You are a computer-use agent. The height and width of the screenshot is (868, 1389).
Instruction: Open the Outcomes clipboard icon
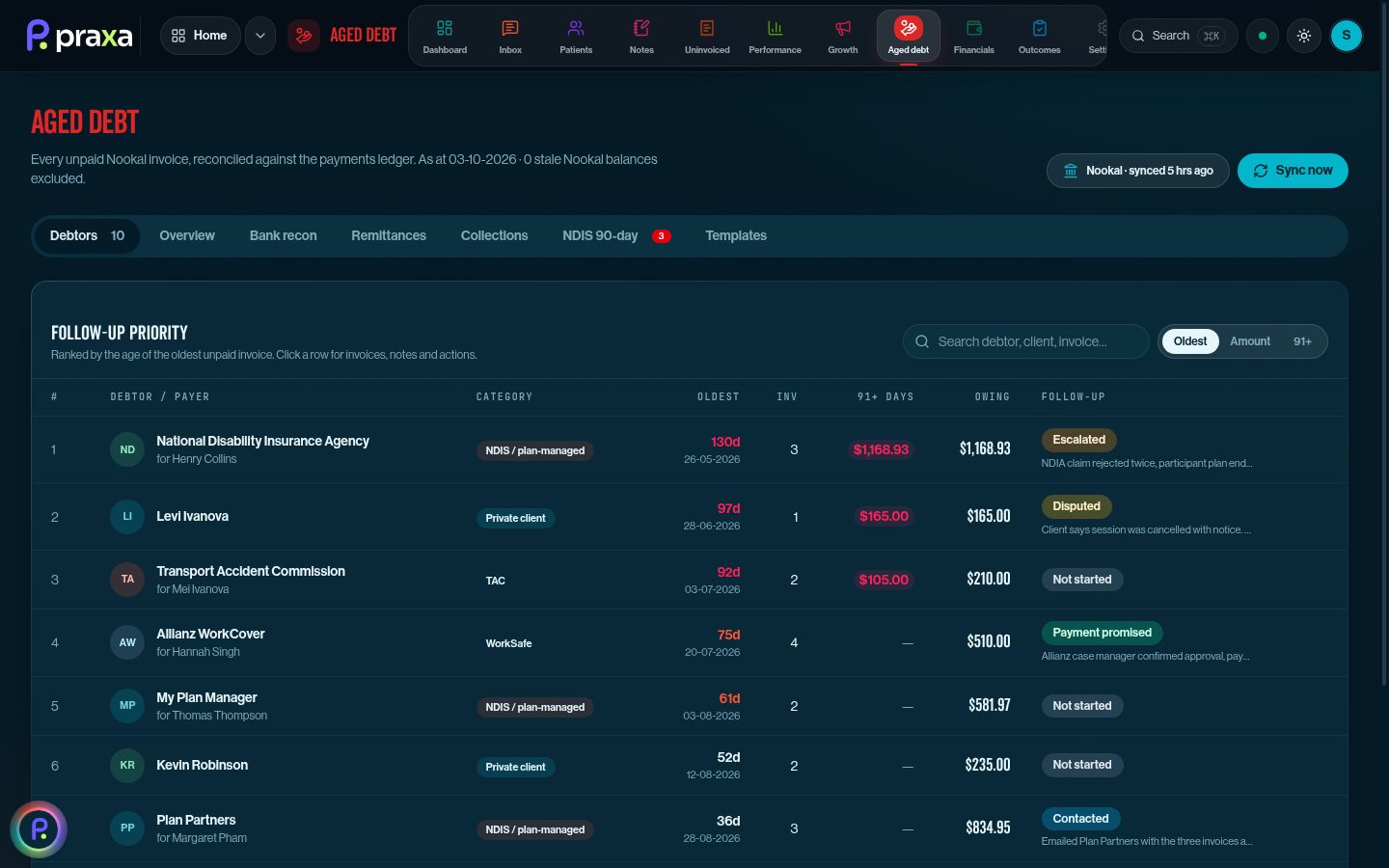point(1040,36)
